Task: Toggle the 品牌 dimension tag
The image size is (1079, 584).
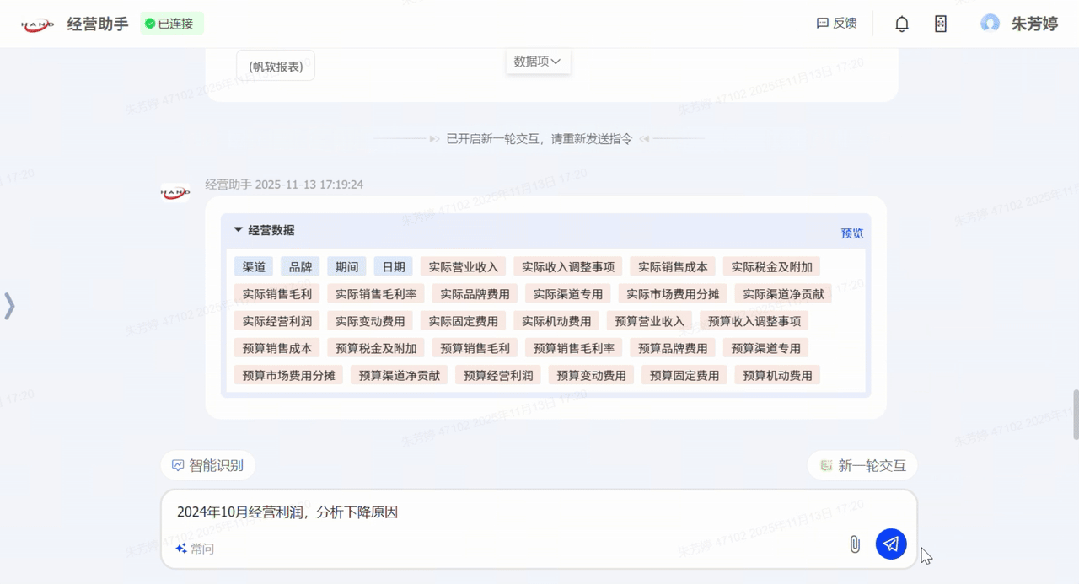Action: click(x=300, y=267)
